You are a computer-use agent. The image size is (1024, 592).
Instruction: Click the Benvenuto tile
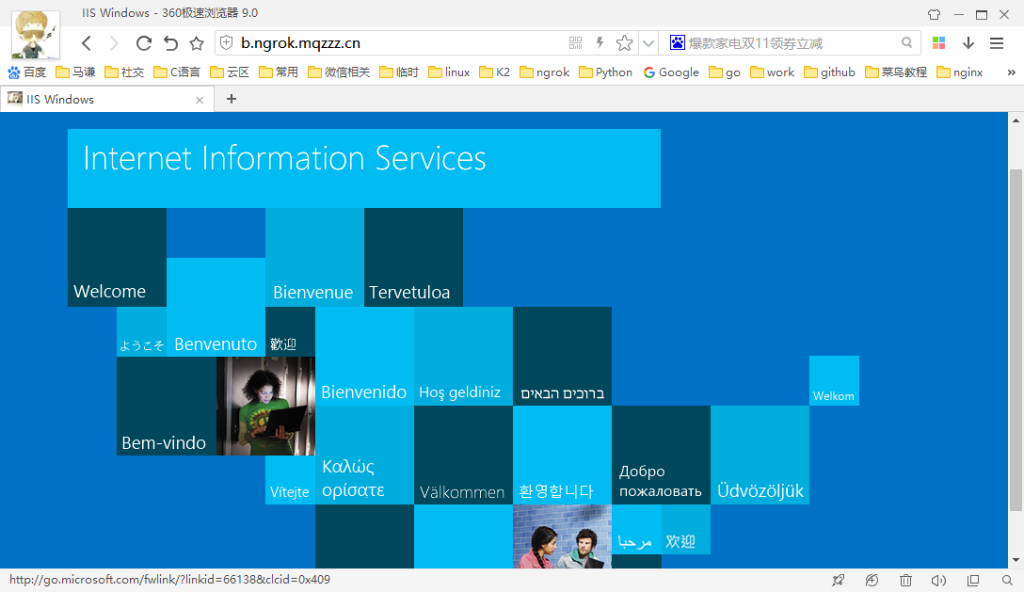216,307
